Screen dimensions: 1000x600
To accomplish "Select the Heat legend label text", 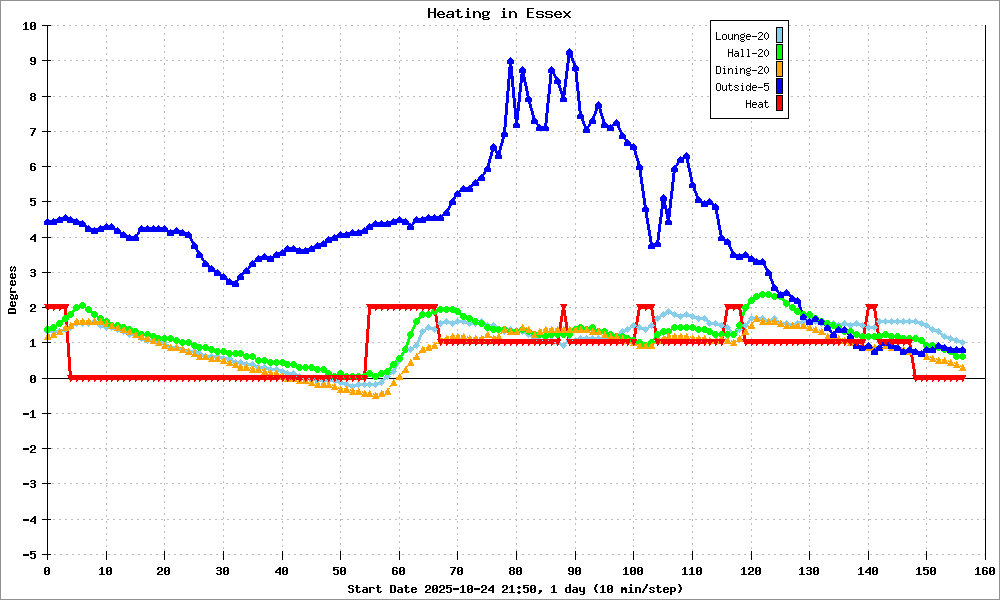I will point(757,104).
